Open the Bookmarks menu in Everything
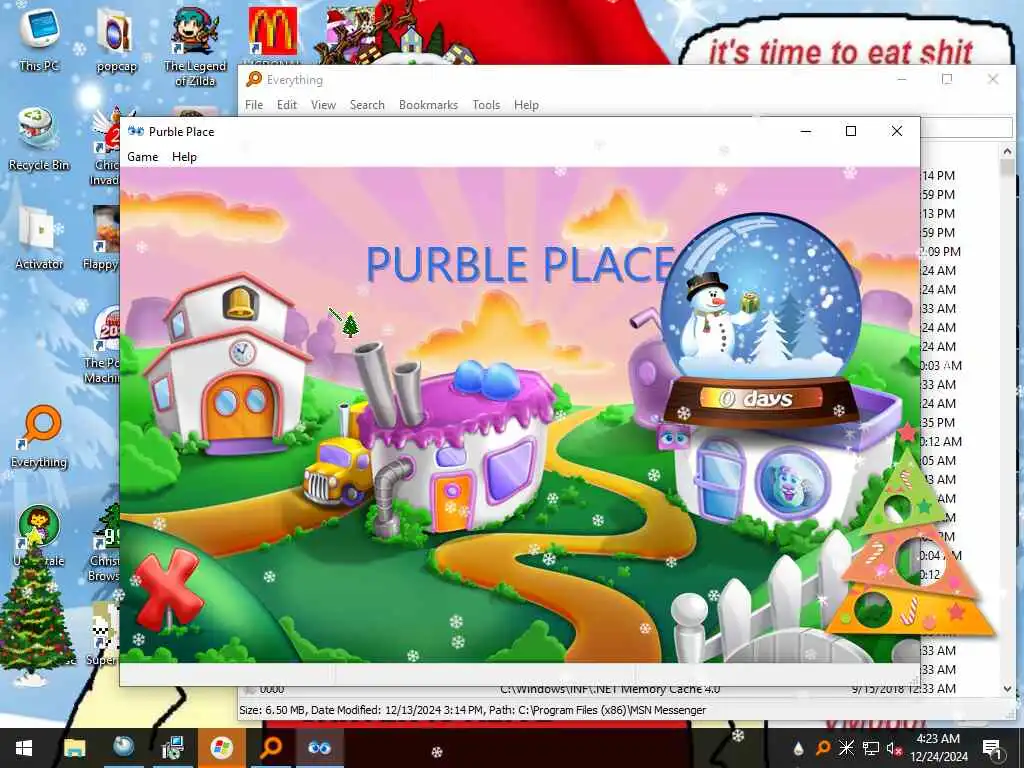 coord(428,104)
